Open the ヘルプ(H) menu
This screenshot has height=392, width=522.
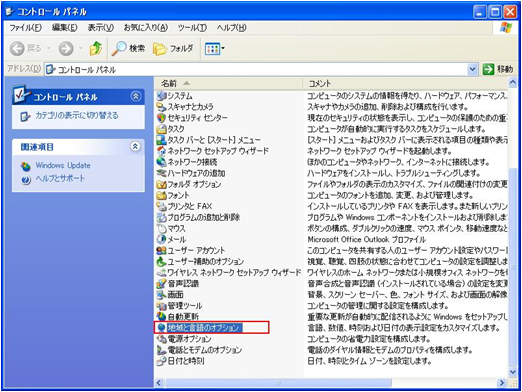pos(231,28)
